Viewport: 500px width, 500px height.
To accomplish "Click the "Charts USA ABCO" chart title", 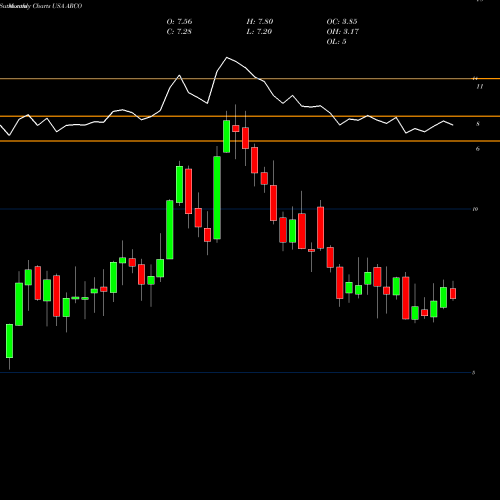I will 57,6.
